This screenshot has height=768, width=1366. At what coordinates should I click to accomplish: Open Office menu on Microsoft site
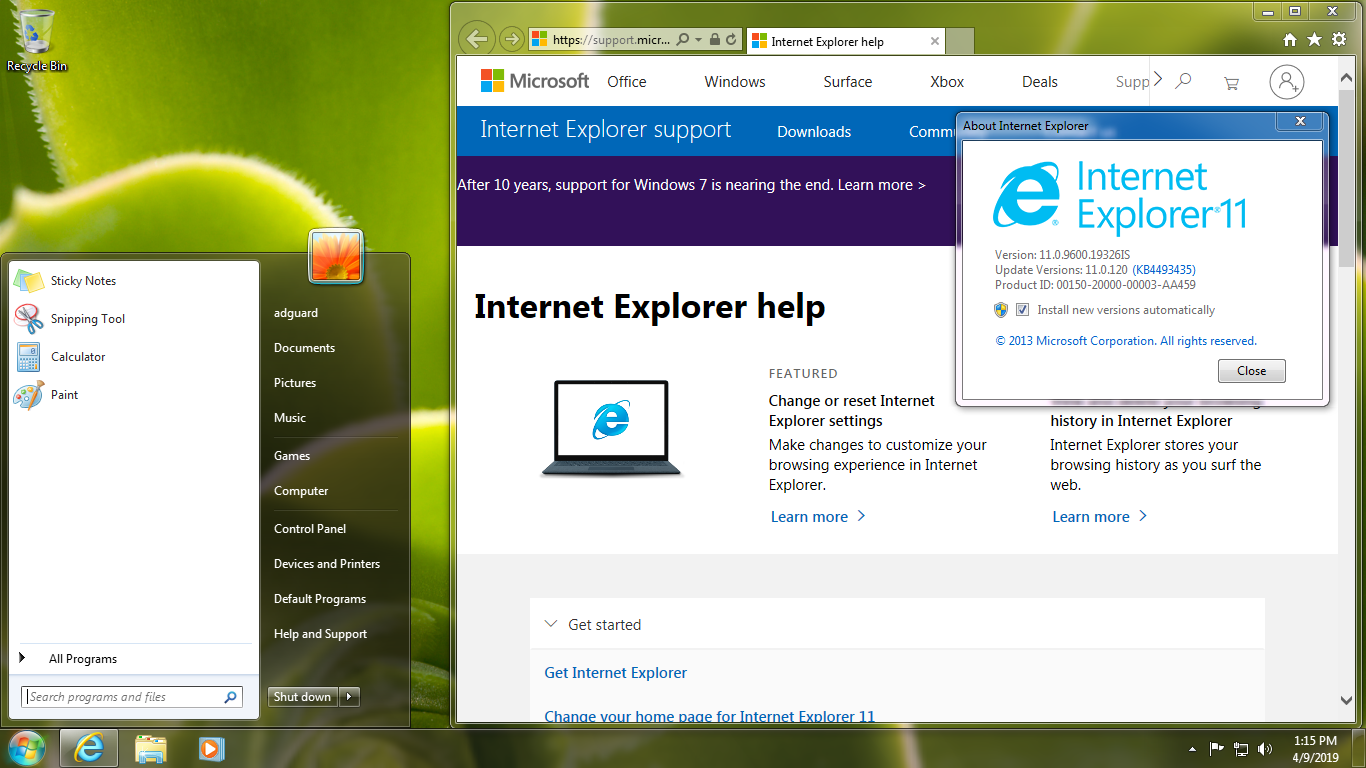627,82
